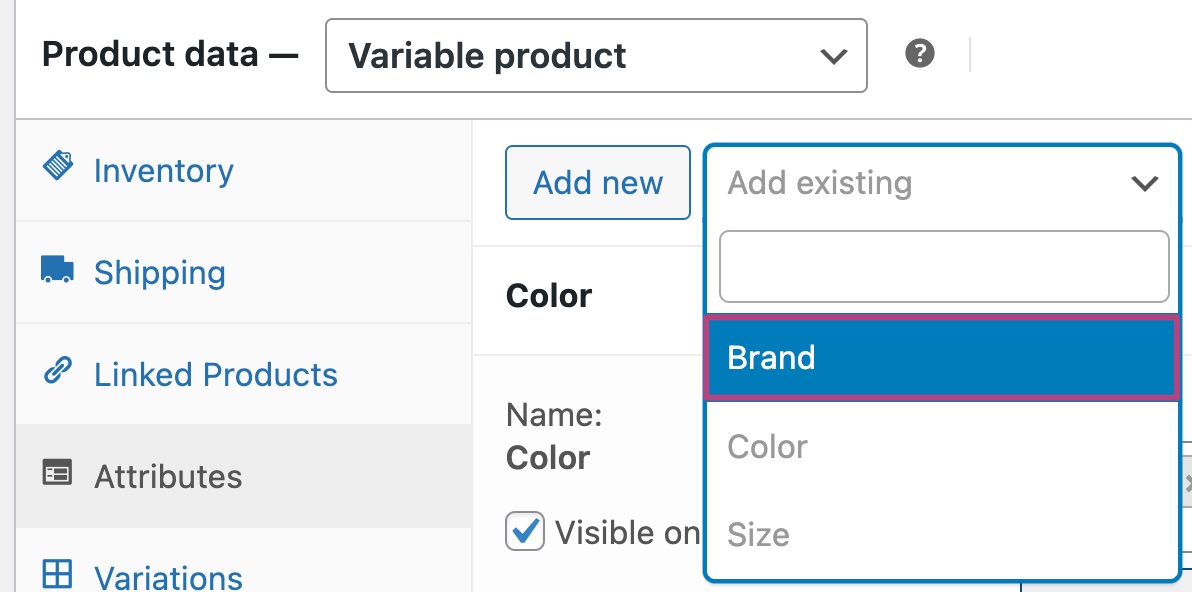
Task: Switch to the Shipping tab
Action: [x=160, y=273]
